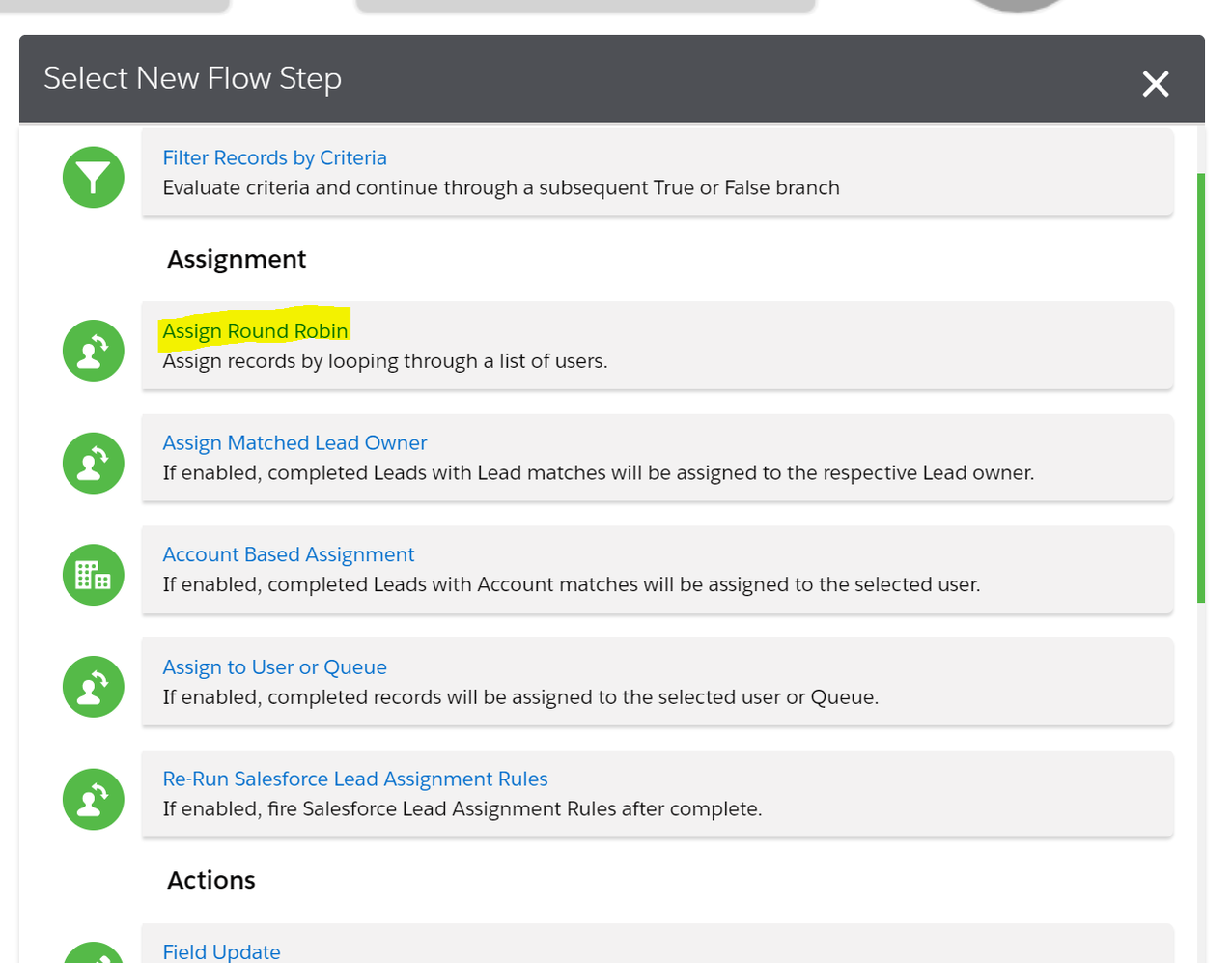Click the Assign Matched Lead Owner icon

[94, 463]
